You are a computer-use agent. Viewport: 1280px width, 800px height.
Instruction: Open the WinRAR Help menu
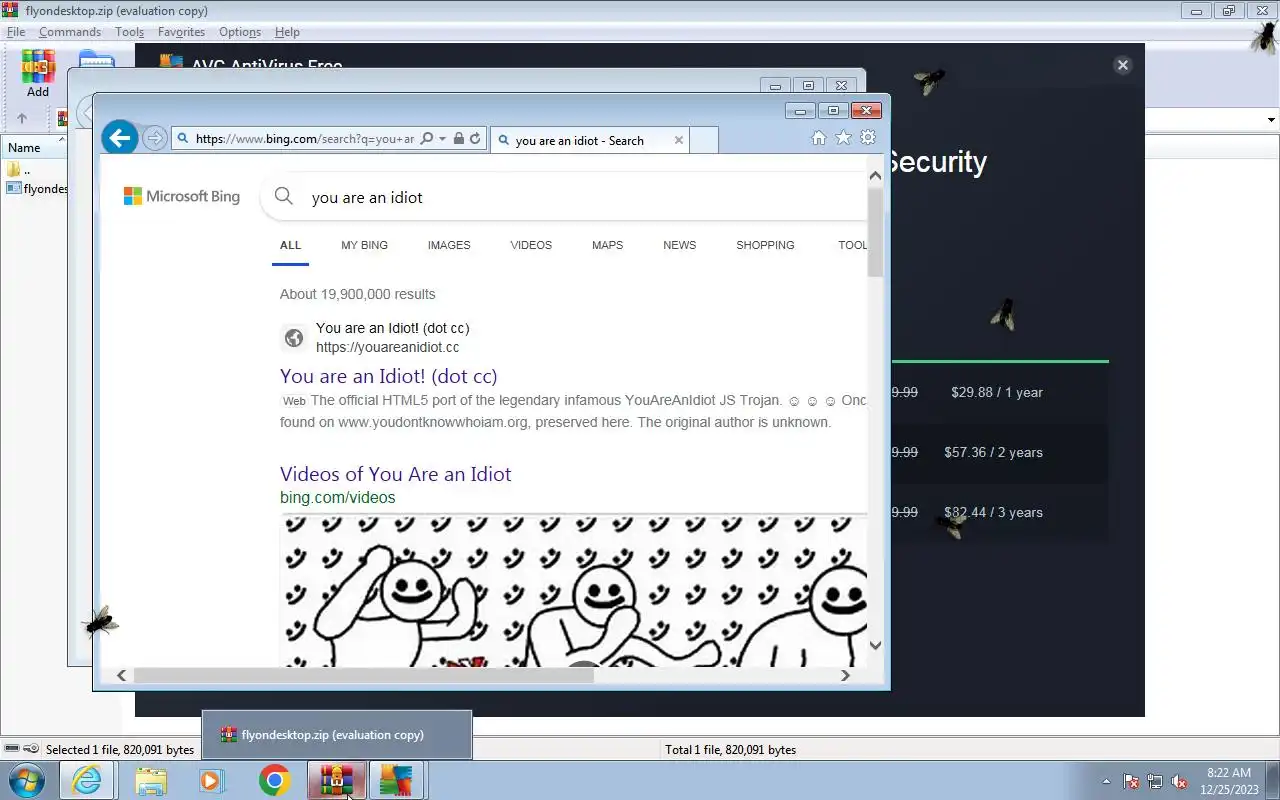[287, 32]
